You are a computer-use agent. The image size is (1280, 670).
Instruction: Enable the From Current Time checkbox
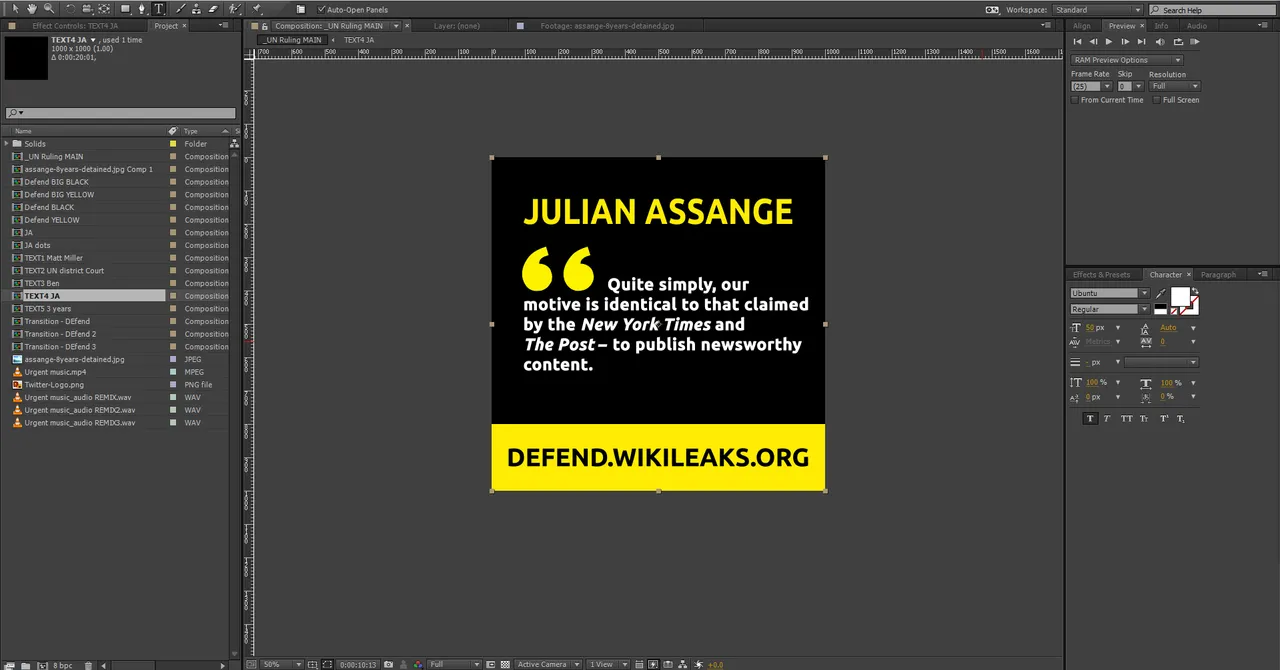tap(1075, 100)
